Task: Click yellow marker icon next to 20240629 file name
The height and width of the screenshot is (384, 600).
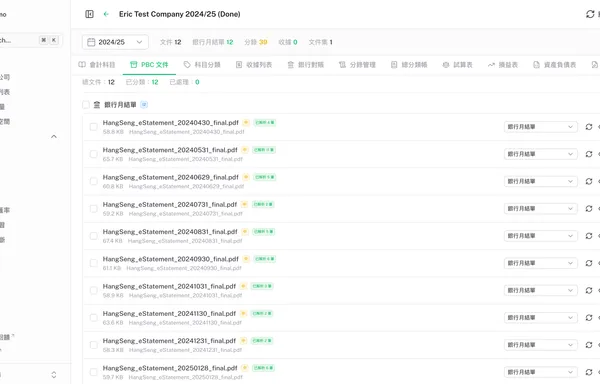Action: pyautogui.click(x=246, y=177)
